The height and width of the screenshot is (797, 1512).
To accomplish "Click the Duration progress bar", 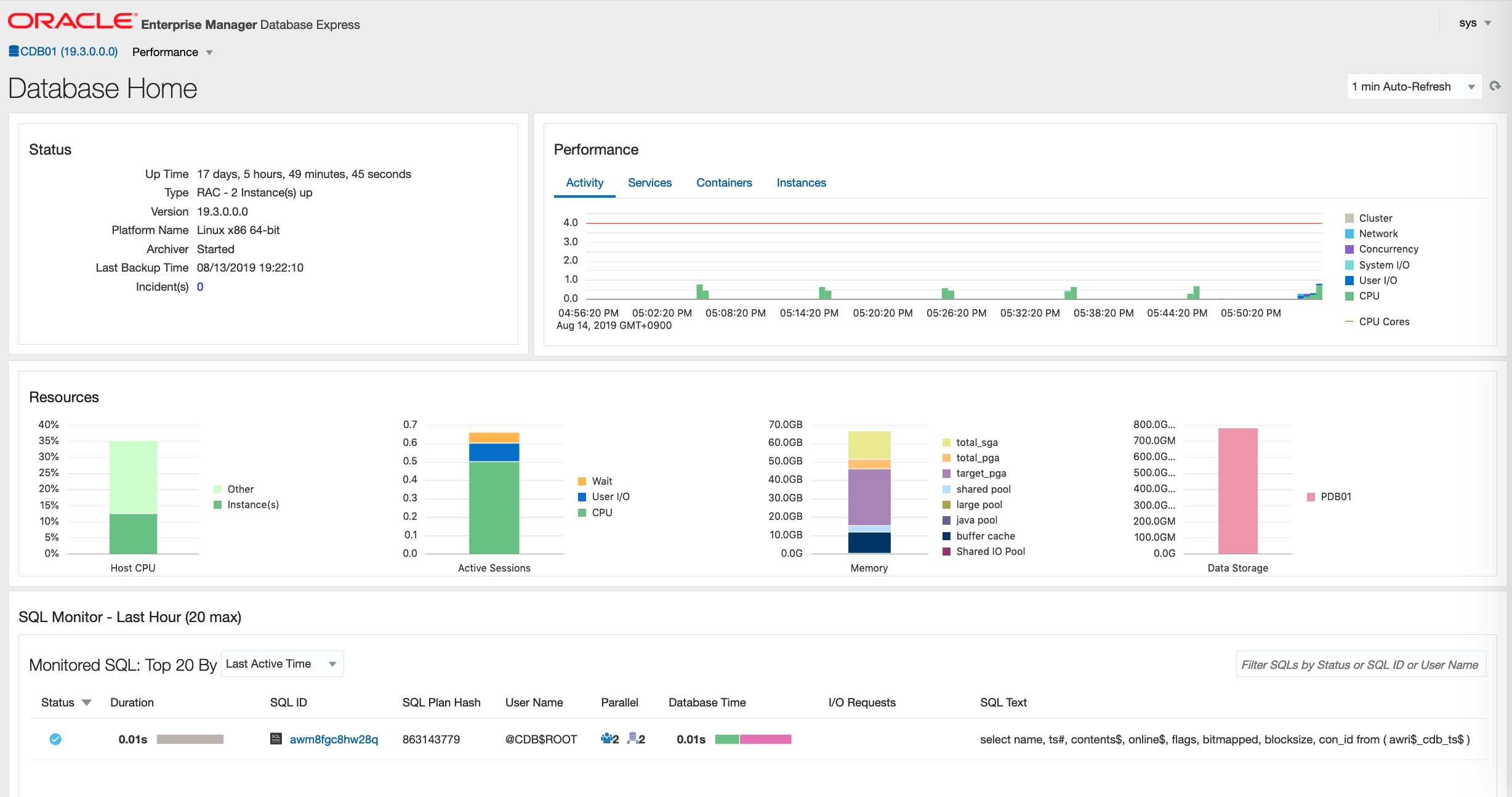I will pyautogui.click(x=190, y=739).
